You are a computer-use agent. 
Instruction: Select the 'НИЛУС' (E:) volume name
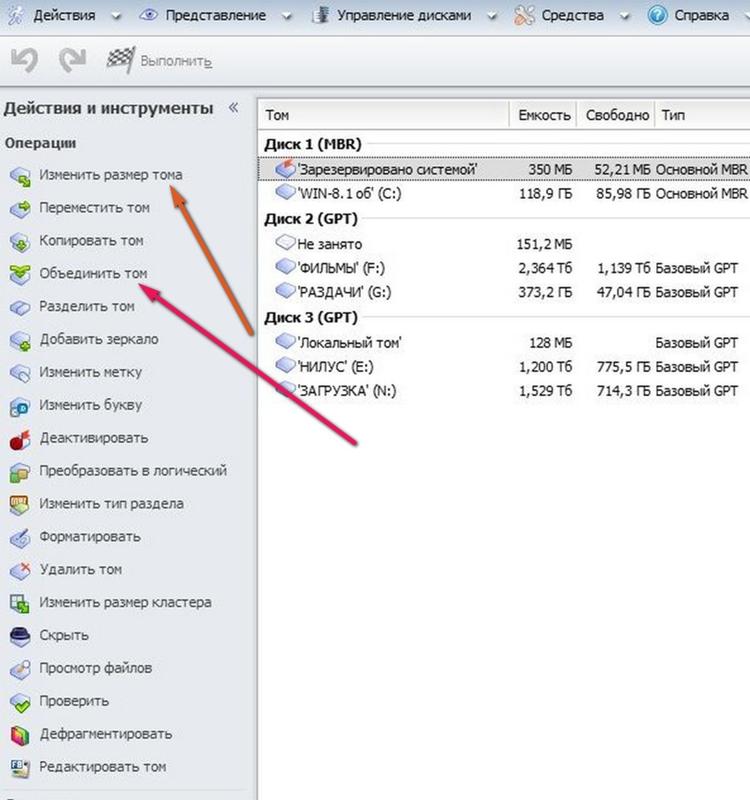[335, 367]
